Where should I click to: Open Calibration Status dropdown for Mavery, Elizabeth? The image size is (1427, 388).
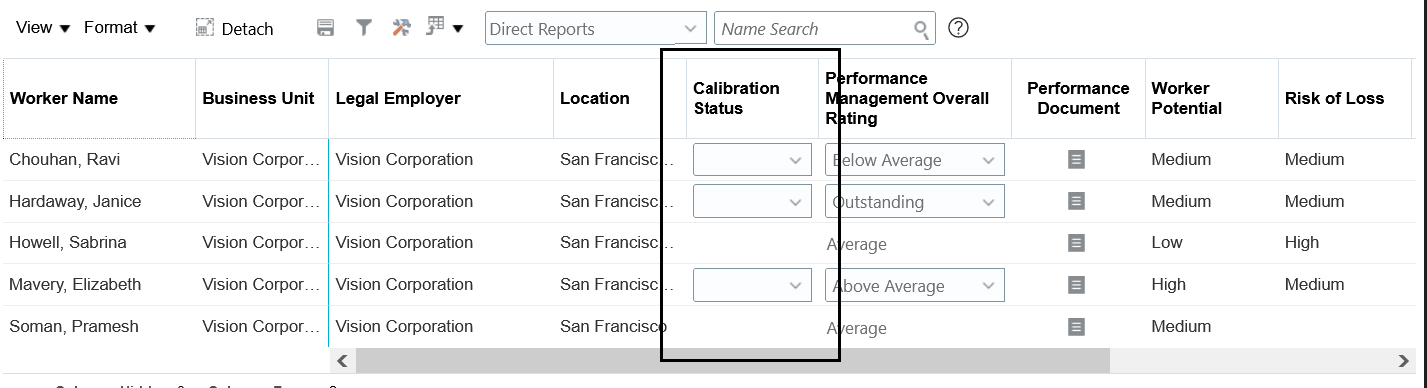pos(752,286)
